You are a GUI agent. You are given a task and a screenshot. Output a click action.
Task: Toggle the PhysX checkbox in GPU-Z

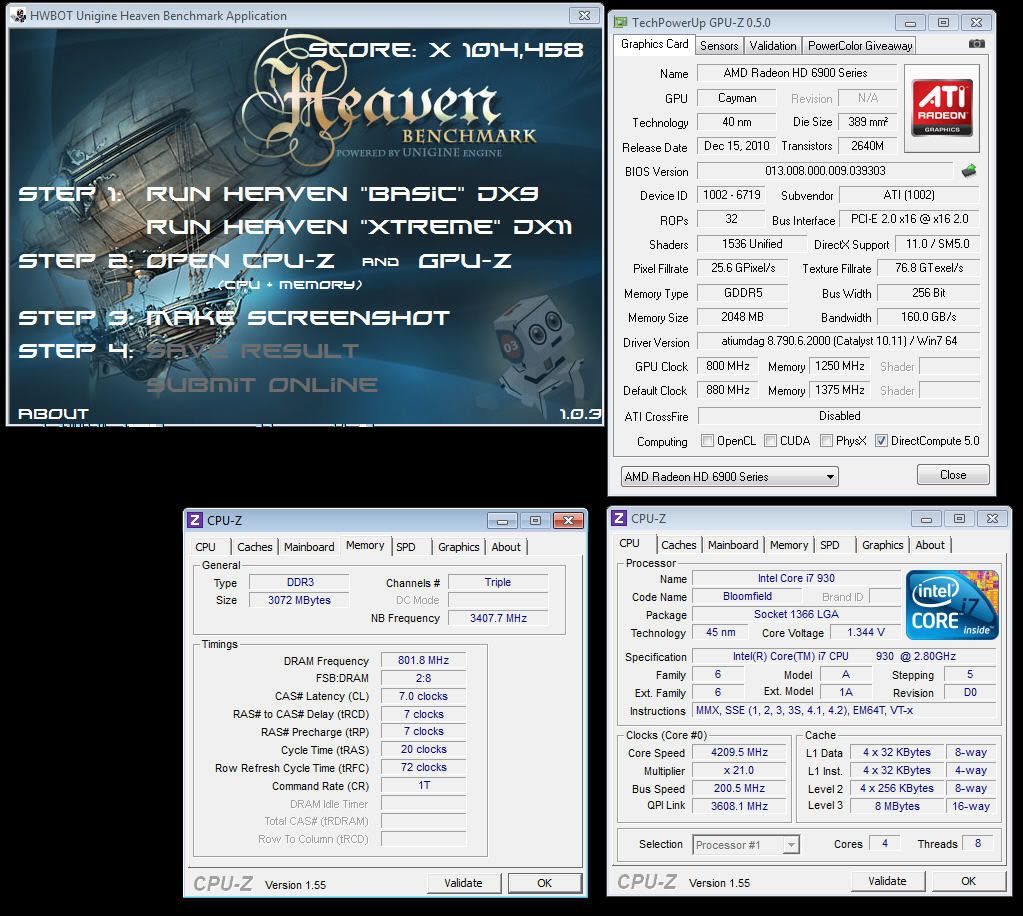coord(826,440)
